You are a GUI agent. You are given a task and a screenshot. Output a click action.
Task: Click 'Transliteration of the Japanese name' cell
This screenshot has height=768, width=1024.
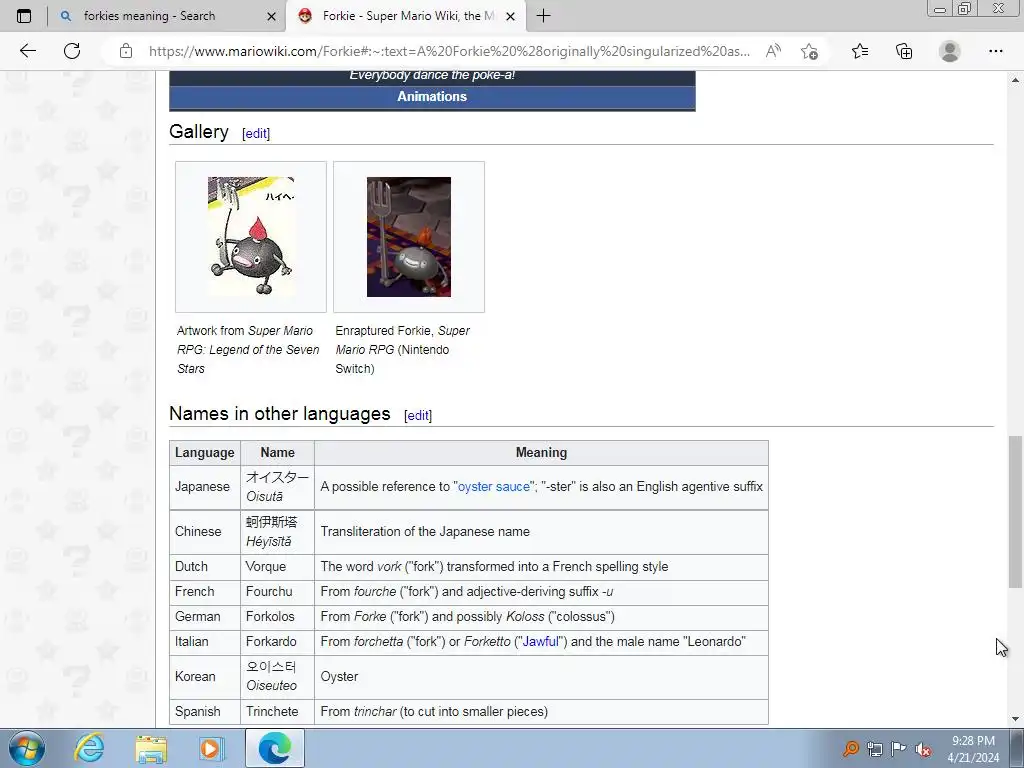coord(541,532)
